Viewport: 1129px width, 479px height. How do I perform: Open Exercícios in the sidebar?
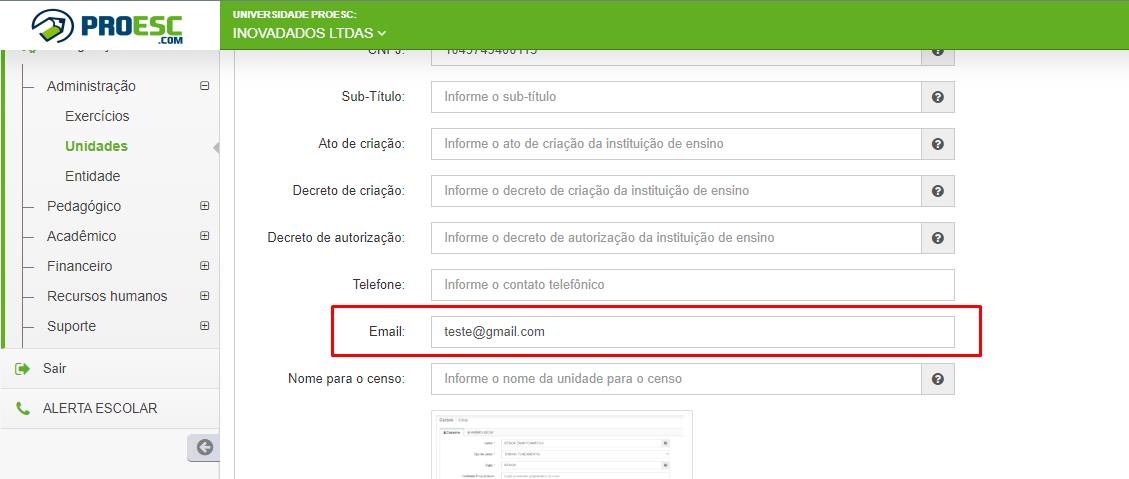(x=97, y=116)
